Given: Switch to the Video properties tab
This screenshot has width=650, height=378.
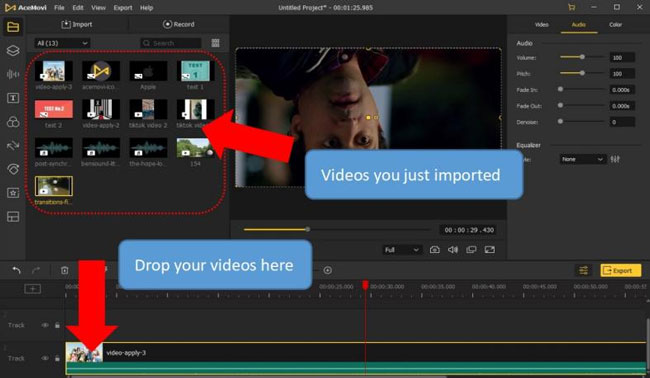Looking at the screenshot, I should [541, 24].
